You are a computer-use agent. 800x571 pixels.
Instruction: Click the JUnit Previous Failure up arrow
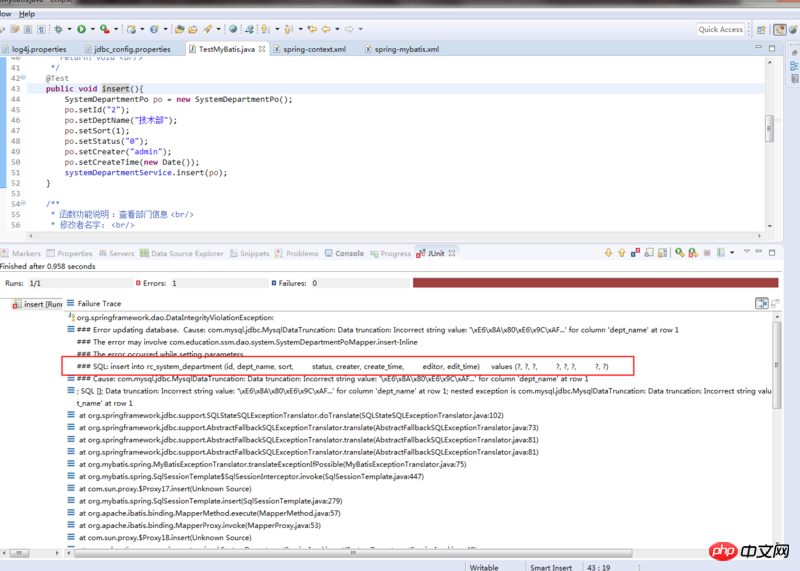[621, 253]
